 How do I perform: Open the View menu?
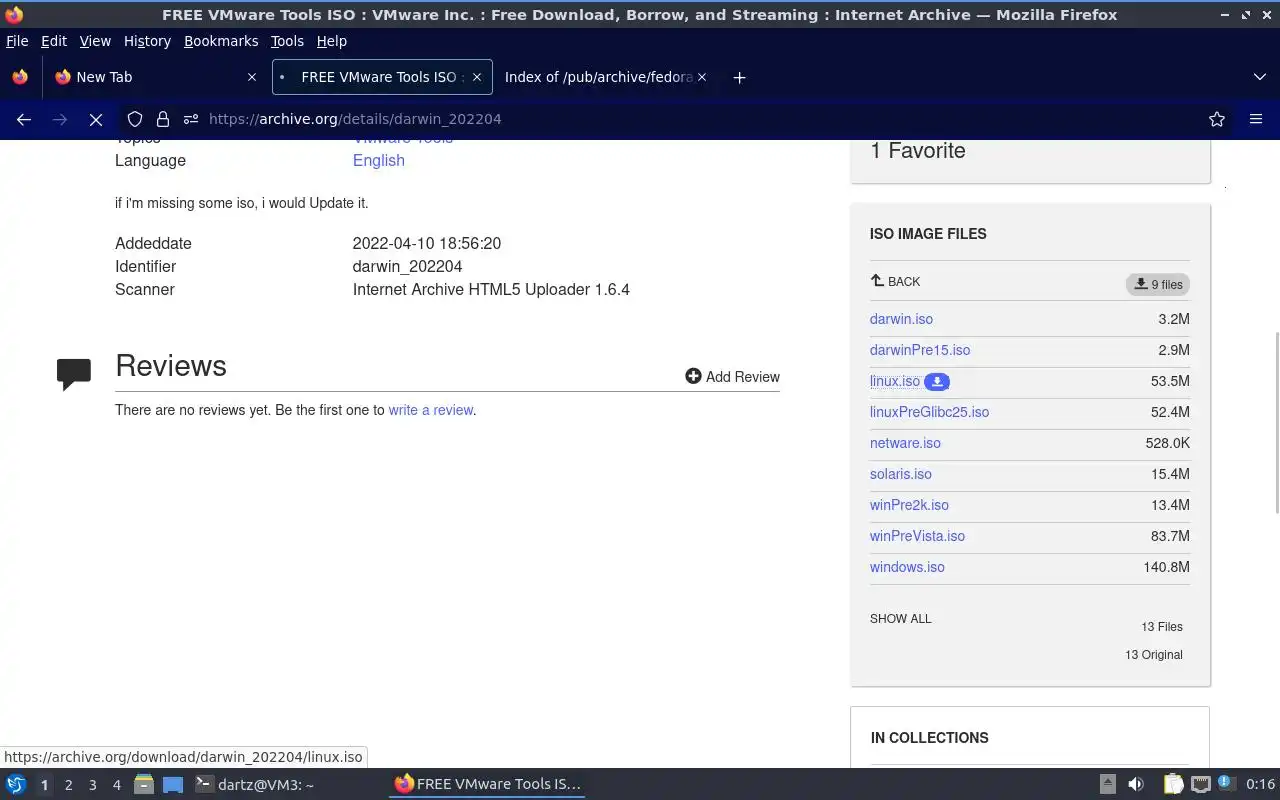click(95, 41)
